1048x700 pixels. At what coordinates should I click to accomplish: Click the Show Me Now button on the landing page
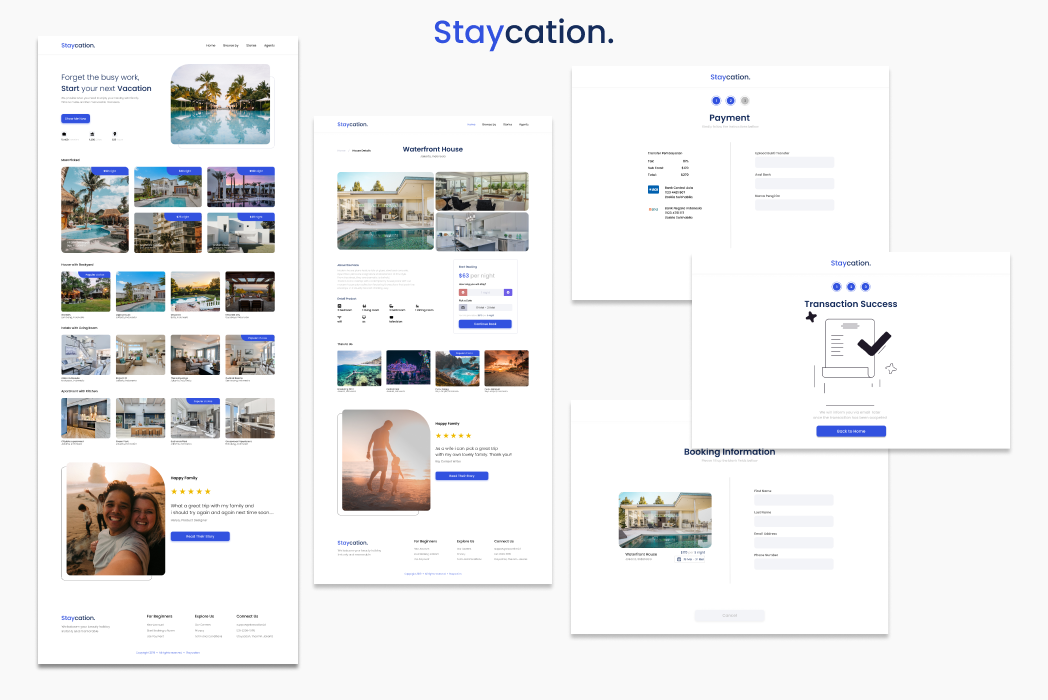coord(76,118)
